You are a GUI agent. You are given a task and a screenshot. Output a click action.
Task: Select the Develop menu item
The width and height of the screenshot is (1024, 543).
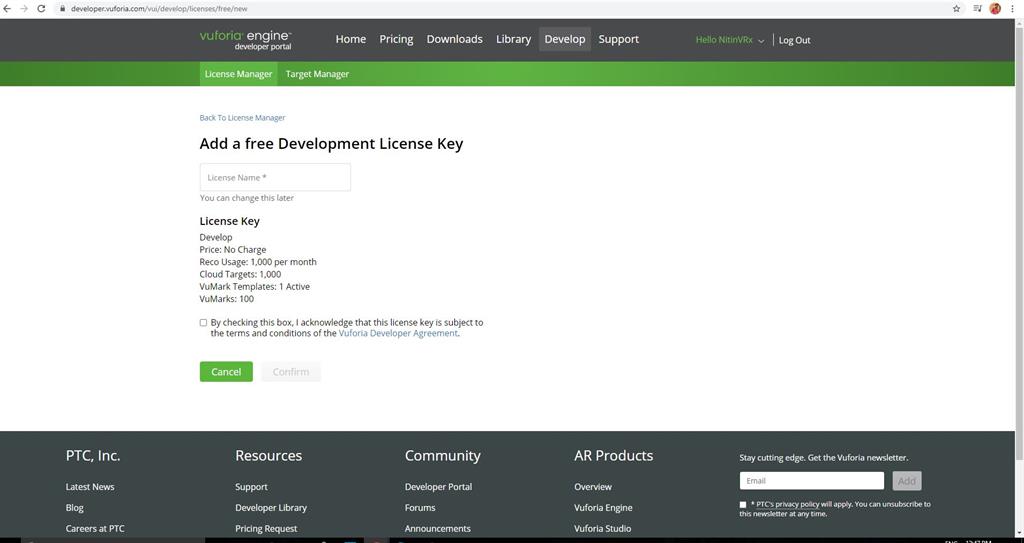point(565,39)
